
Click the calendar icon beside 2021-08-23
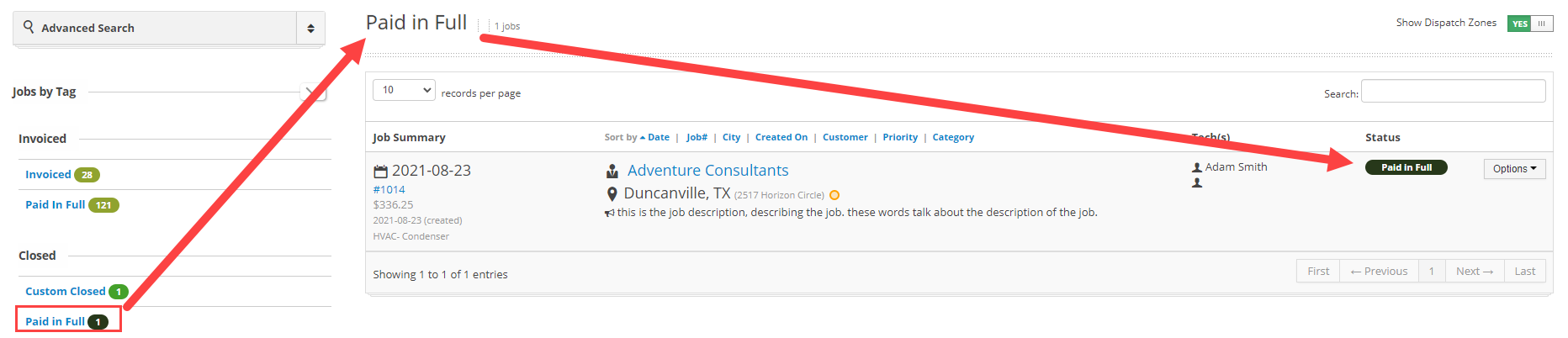380,172
